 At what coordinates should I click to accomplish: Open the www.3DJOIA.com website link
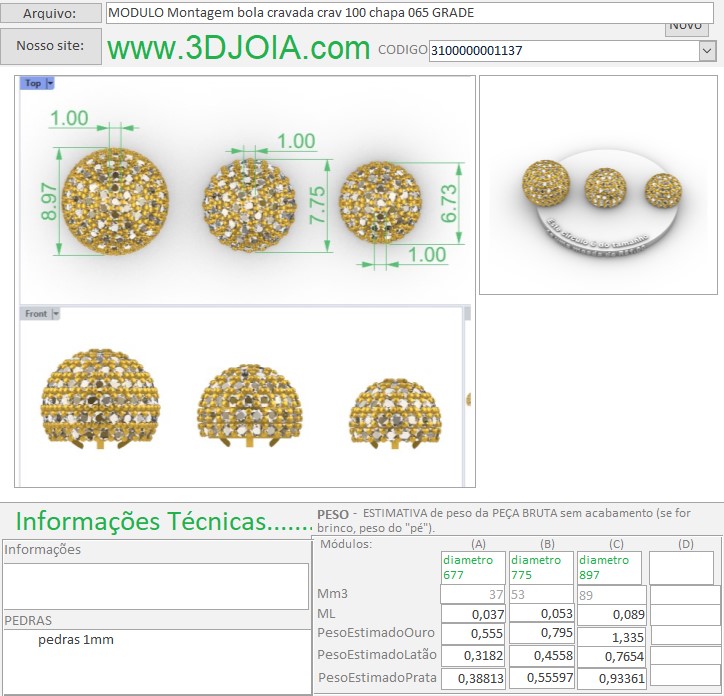(x=238, y=48)
